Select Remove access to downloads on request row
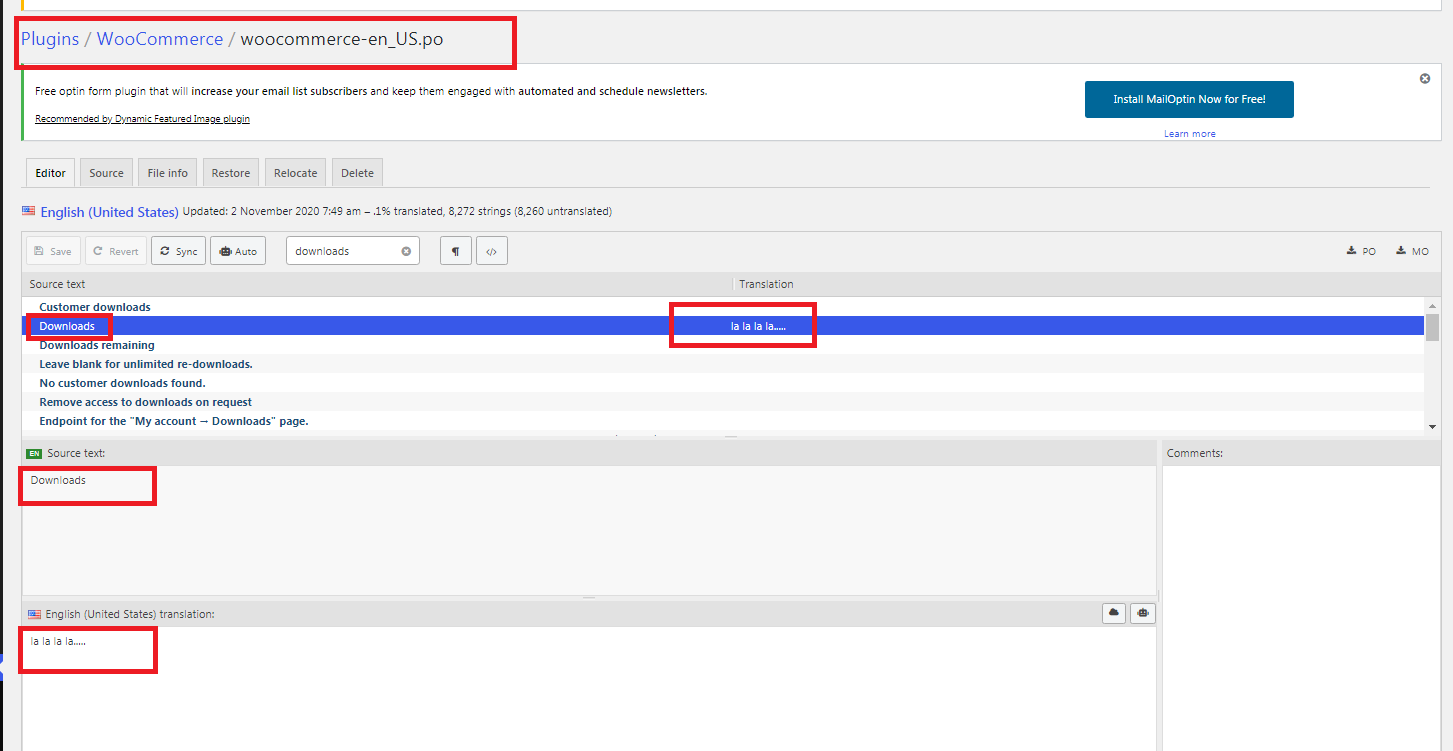 [x=723, y=402]
